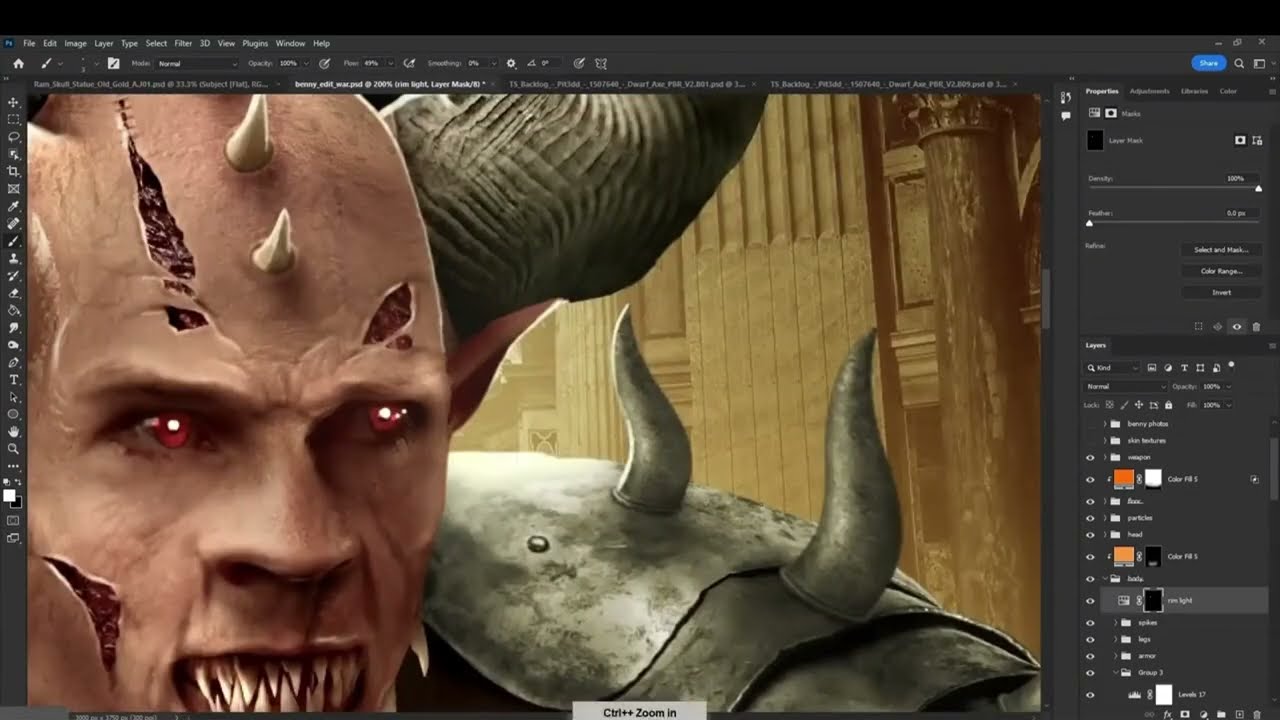Create new adjustment layer icon
The height and width of the screenshot is (720, 1280).
[x=1203, y=714]
